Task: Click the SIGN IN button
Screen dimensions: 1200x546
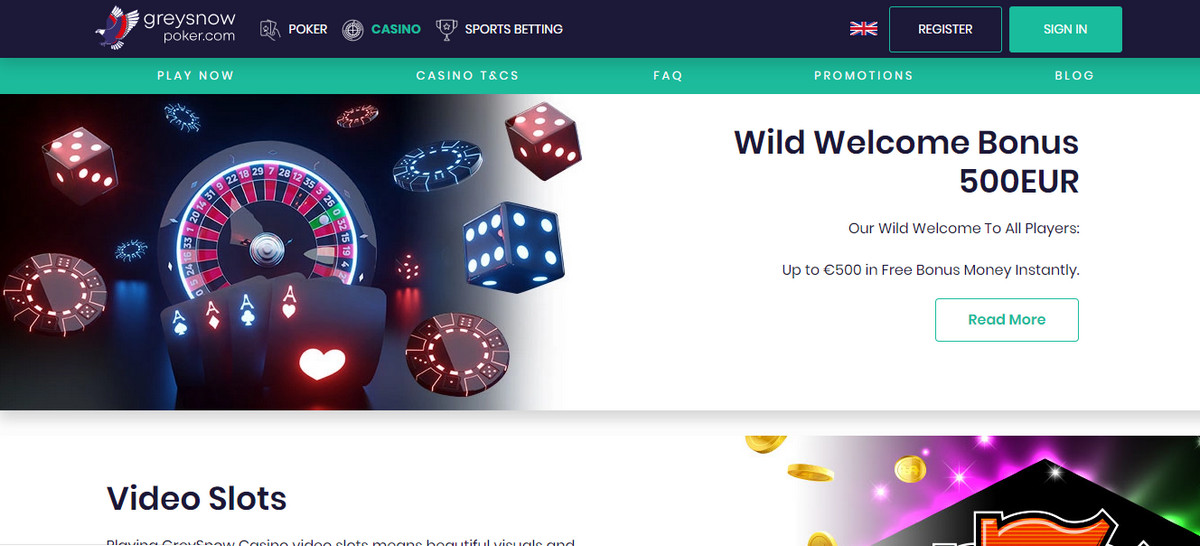Action: click(x=1065, y=29)
